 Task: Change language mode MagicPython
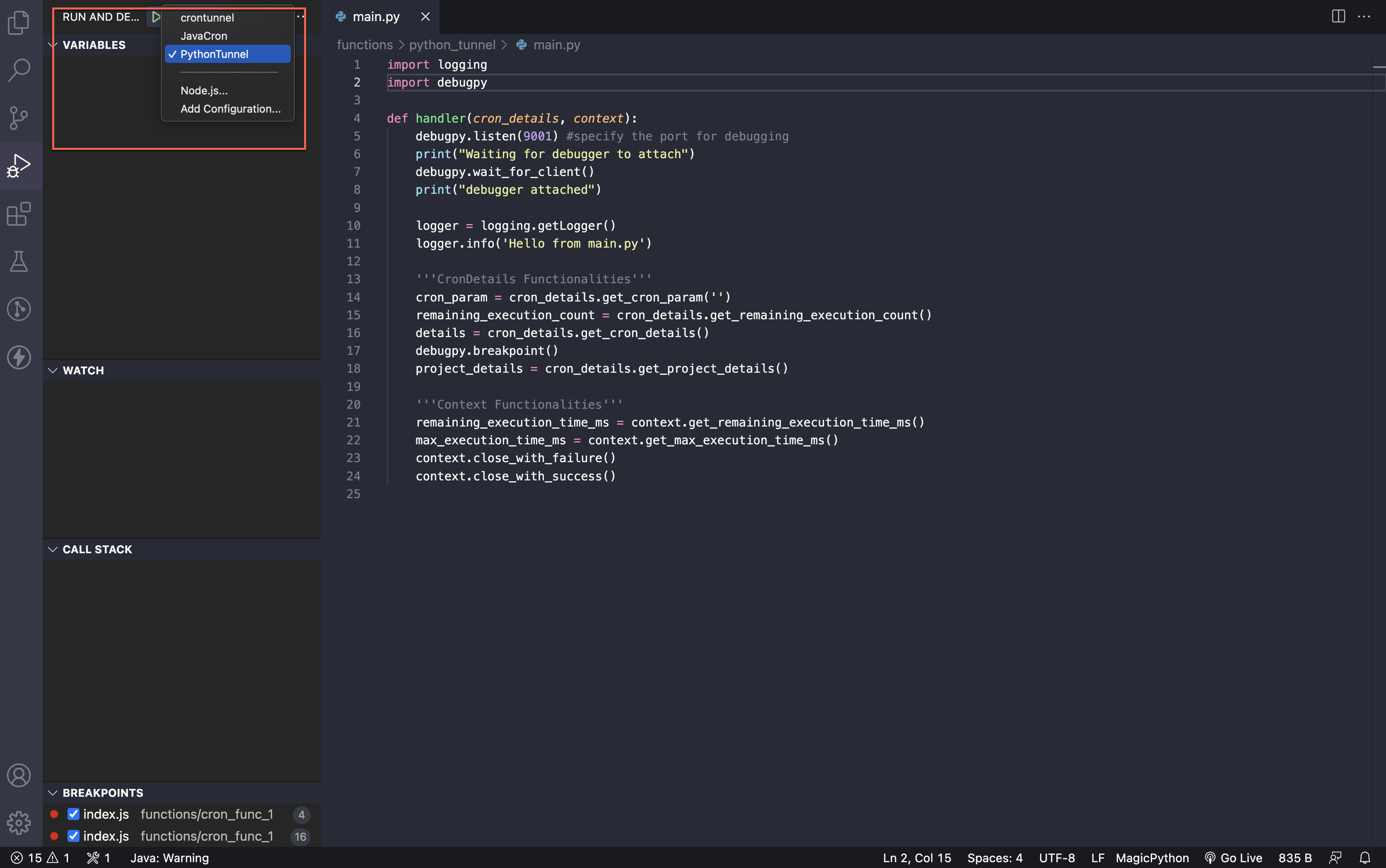1152,858
